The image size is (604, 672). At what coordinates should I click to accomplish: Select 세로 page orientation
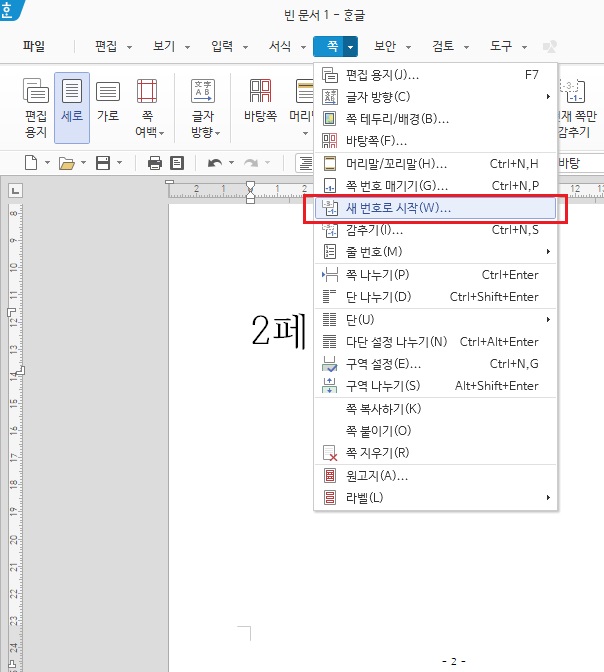[x=72, y=108]
